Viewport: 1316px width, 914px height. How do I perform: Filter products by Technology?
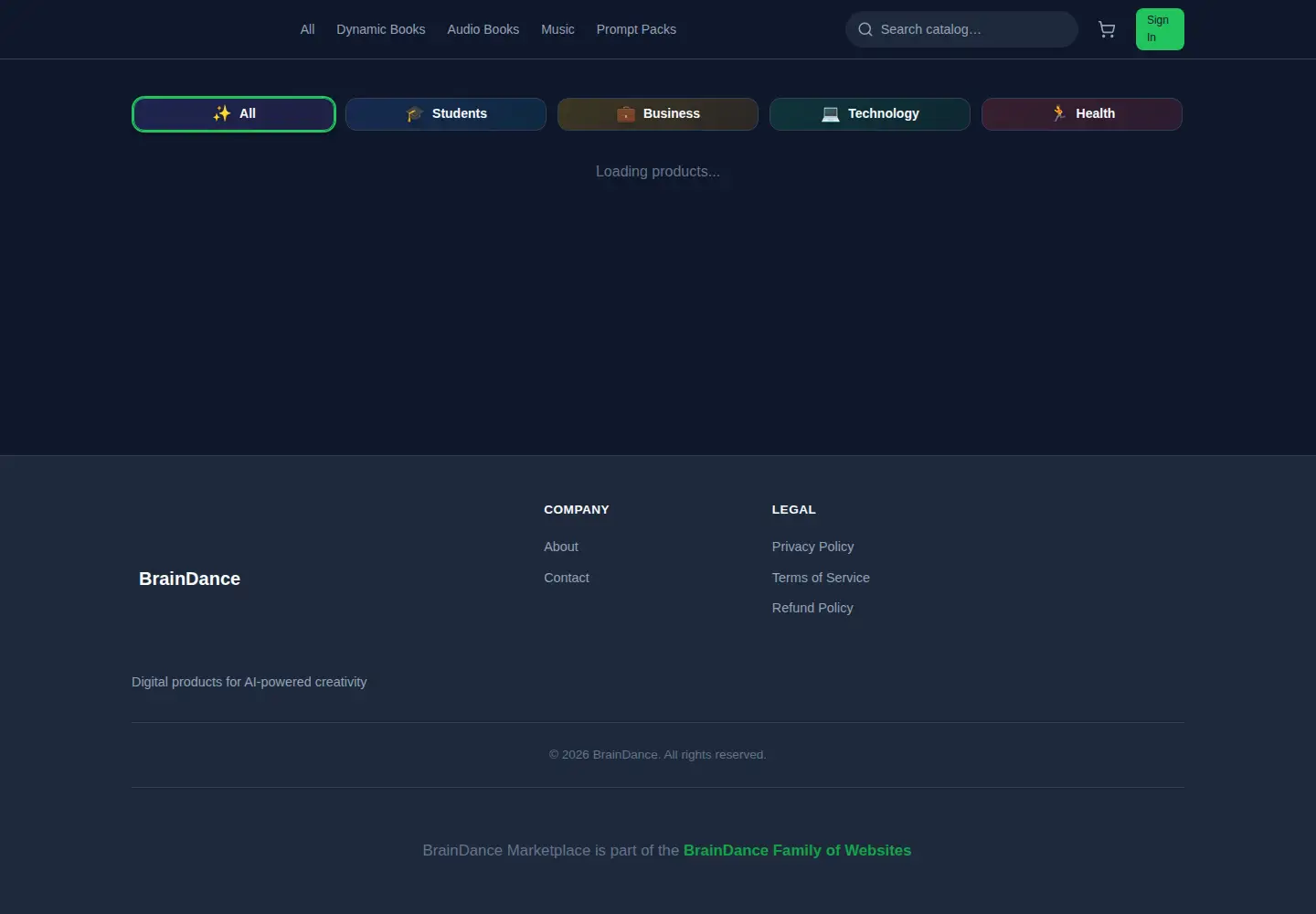870,114
